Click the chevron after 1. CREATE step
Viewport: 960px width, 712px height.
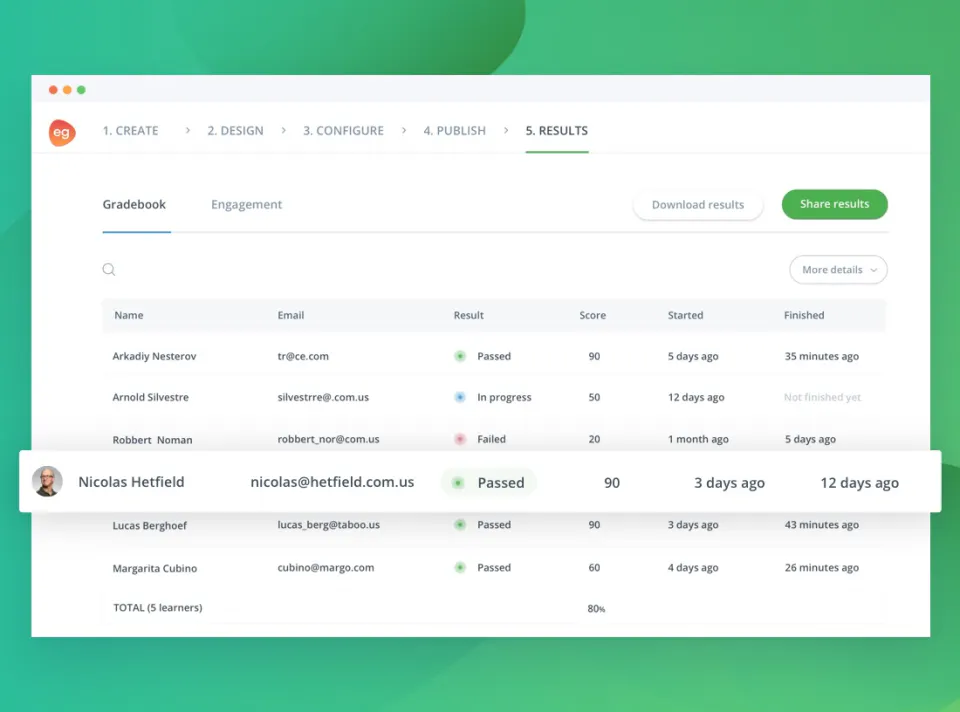click(188, 130)
